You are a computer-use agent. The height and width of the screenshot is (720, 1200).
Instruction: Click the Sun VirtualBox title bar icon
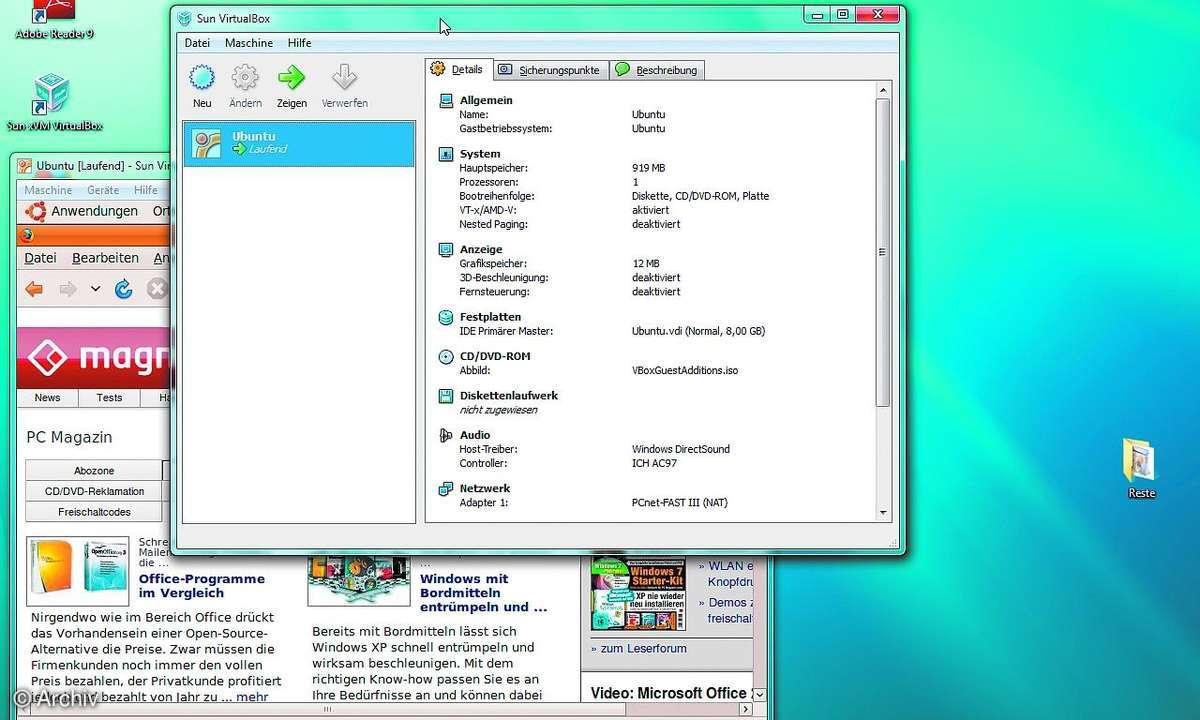(x=185, y=18)
